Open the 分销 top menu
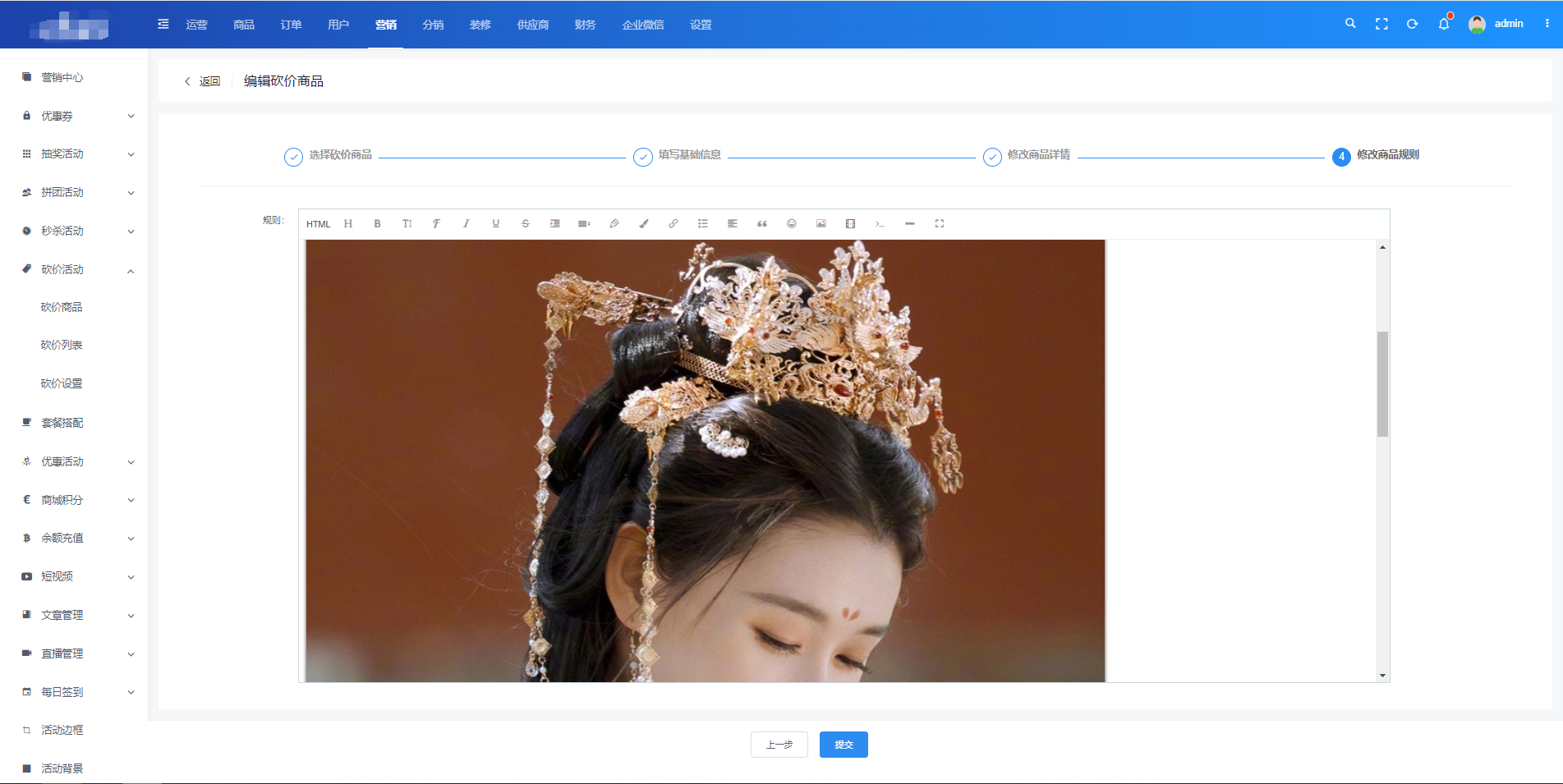 pyautogui.click(x=434, y=25)
